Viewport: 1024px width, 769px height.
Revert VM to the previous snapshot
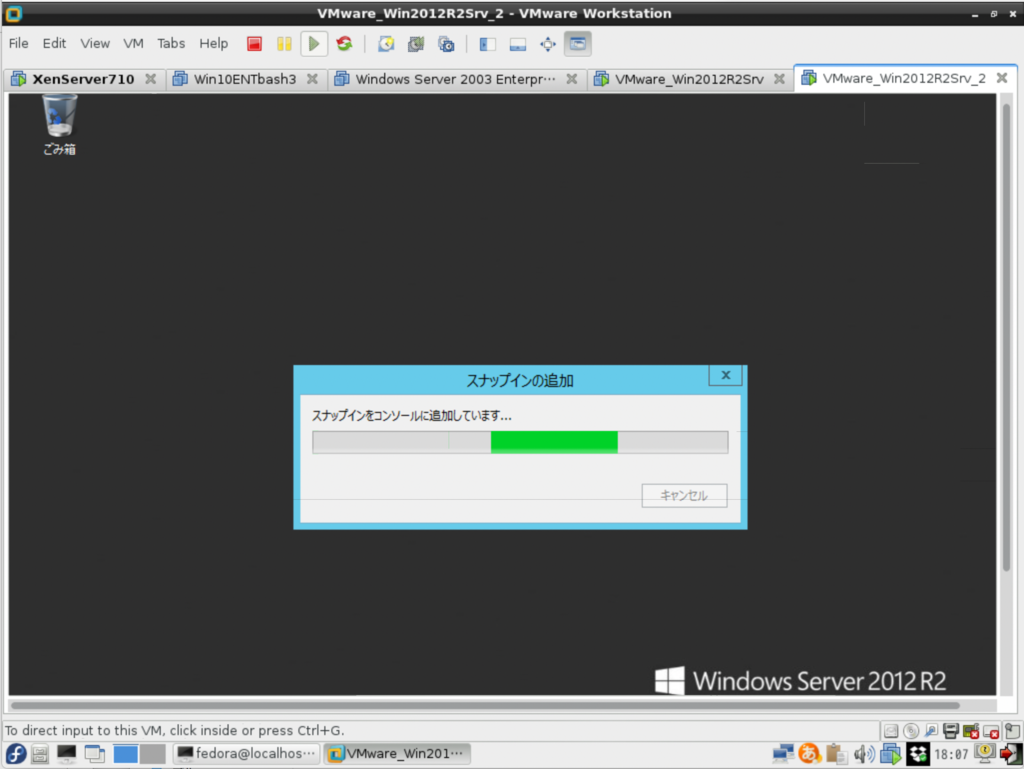tap(415, 44)
